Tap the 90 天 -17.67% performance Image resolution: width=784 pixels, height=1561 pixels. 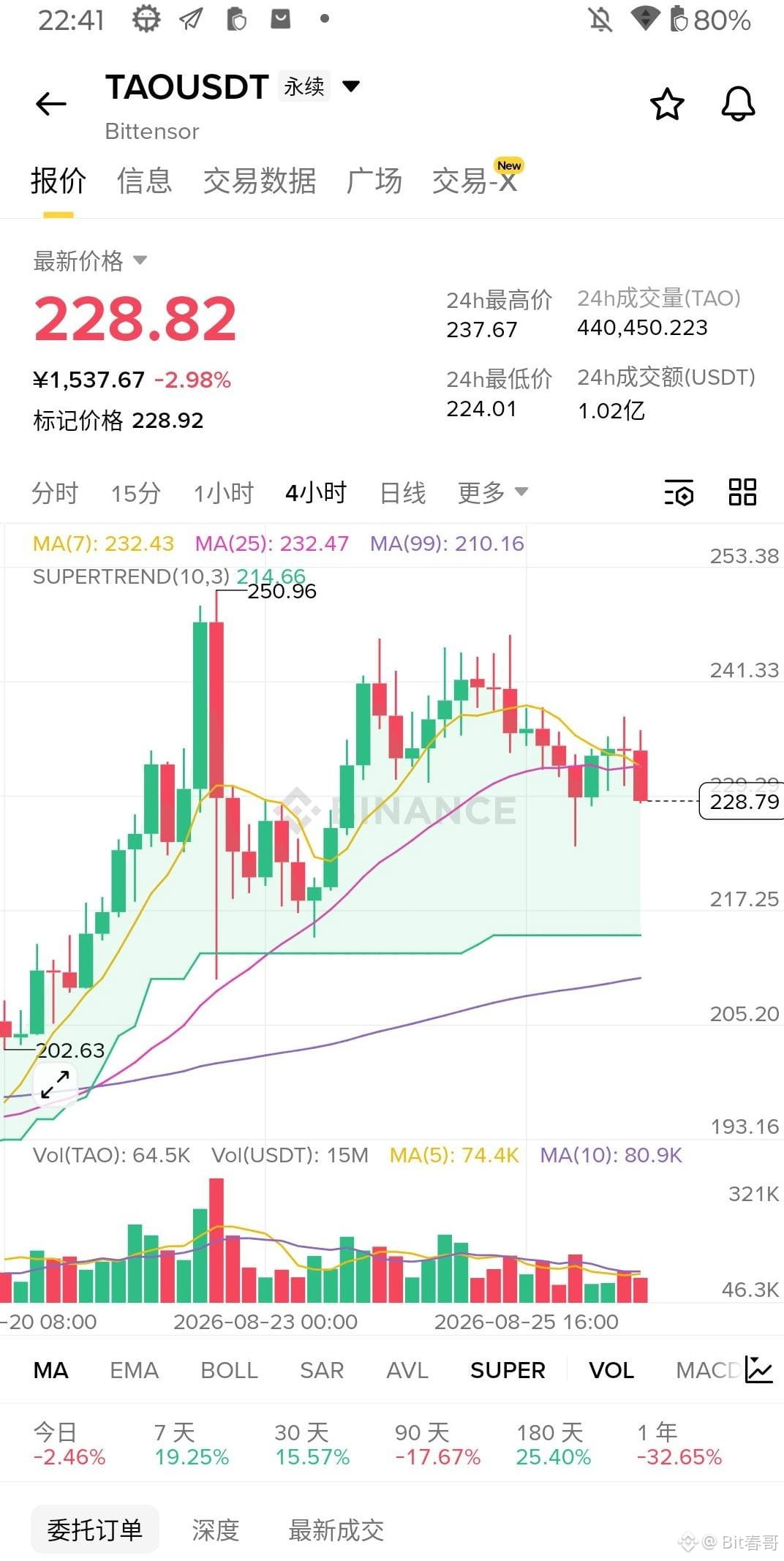pos(437,1444)
